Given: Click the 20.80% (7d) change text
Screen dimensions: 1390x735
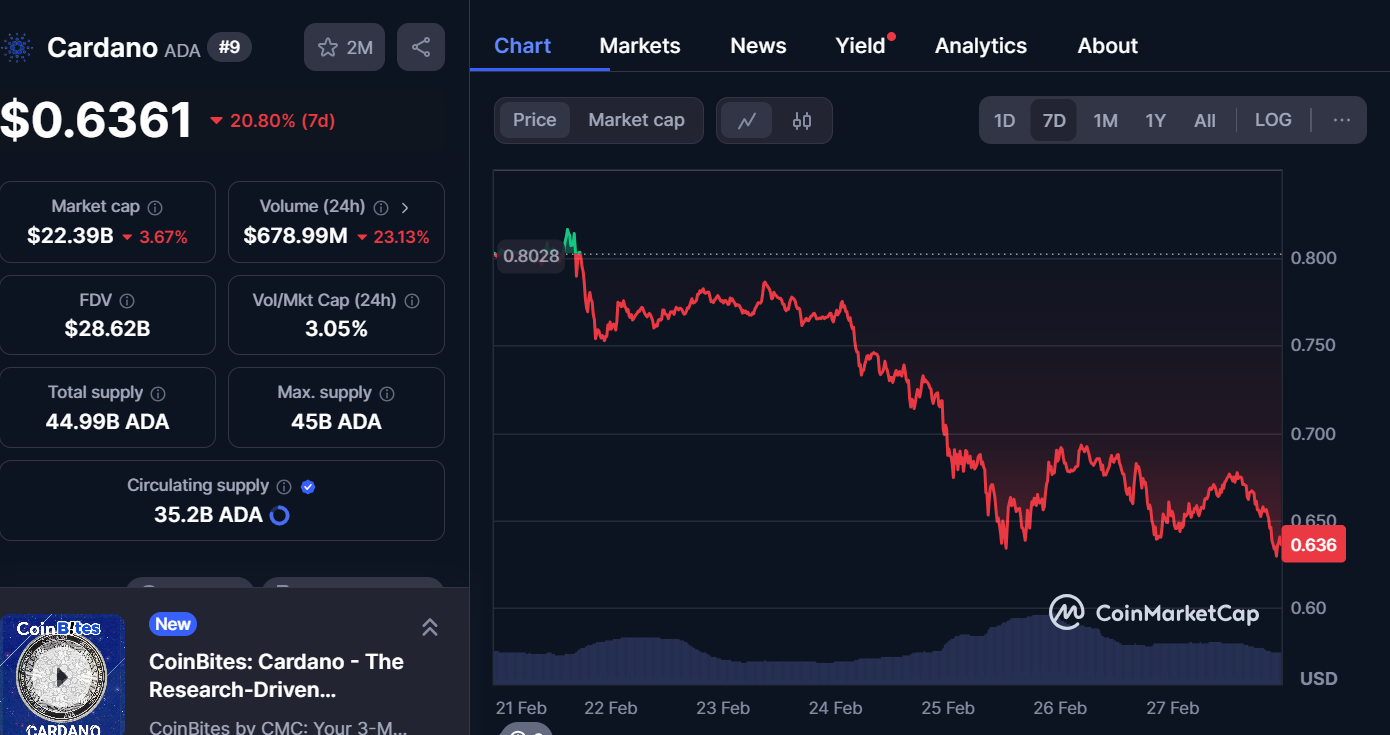Looking at the screenshot, I should point(282,121).
